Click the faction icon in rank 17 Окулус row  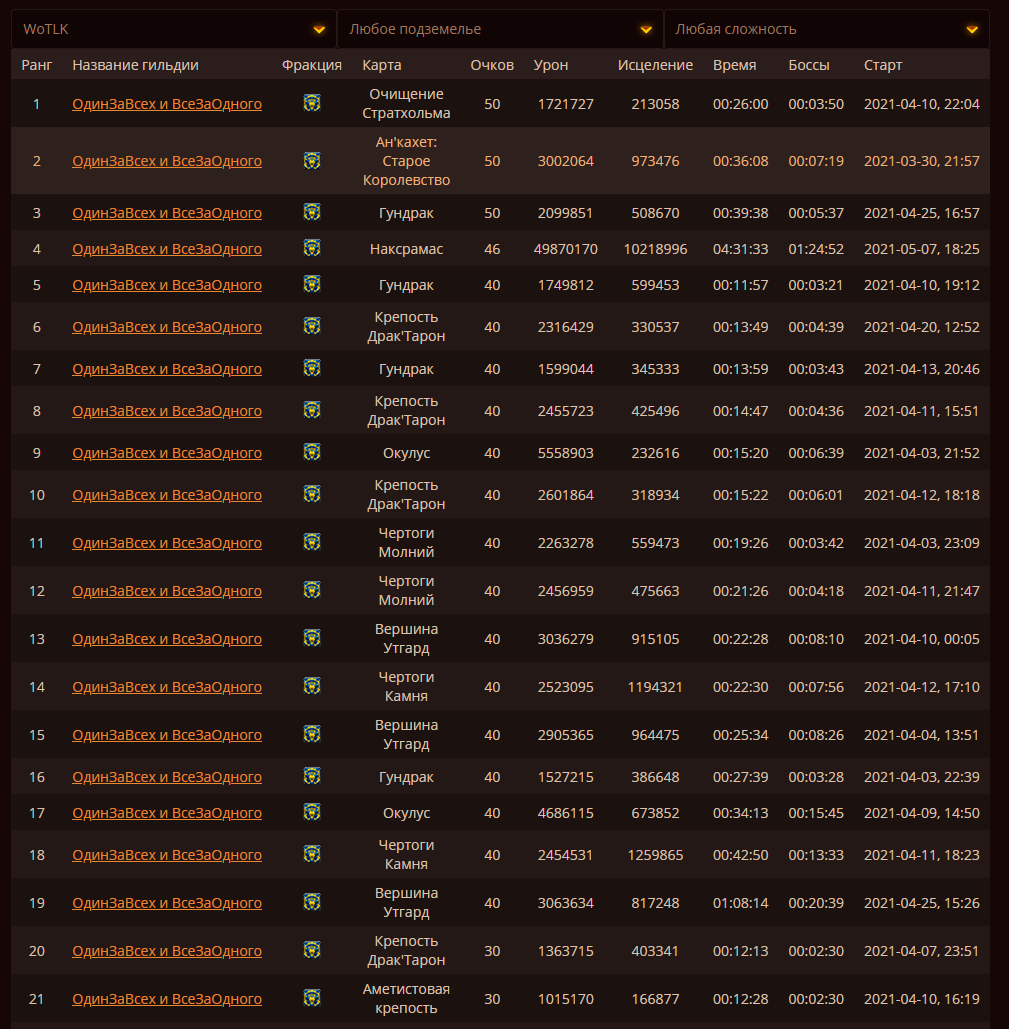312,812
